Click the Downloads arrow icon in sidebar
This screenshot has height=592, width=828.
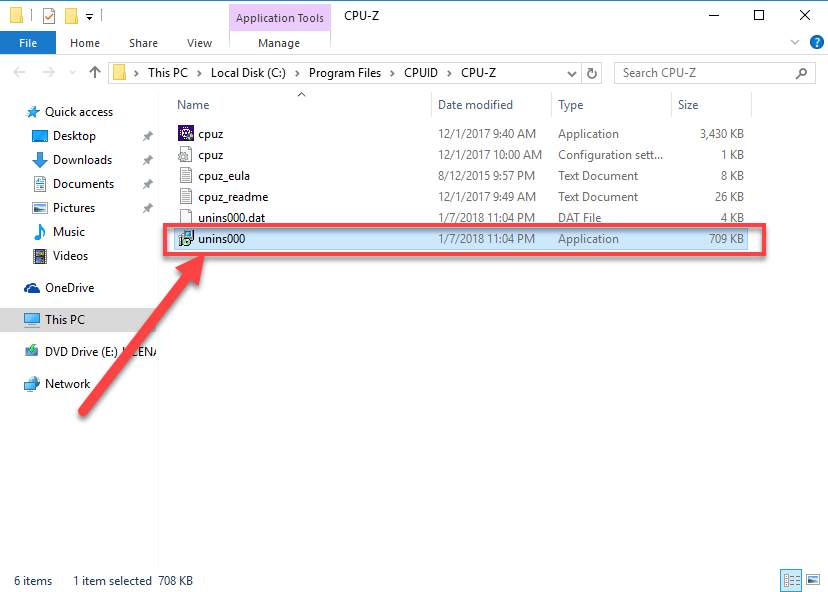tap(40, 160)
